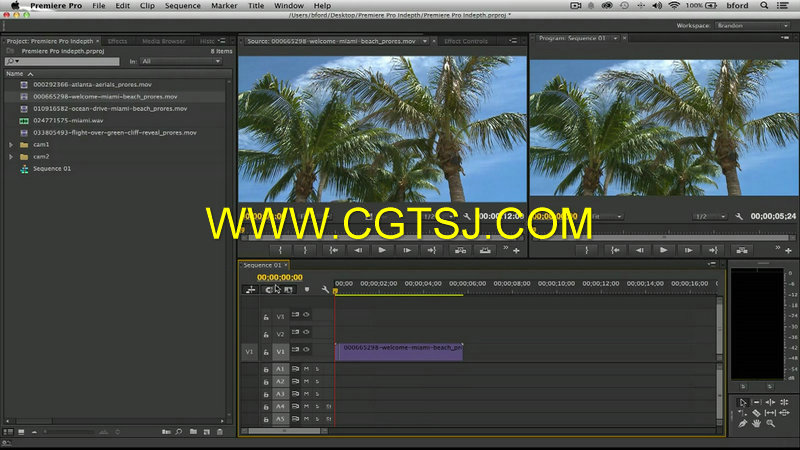Mute audio track A1
The width and height of the screenshot is (800, 450).
coord(307,368)
